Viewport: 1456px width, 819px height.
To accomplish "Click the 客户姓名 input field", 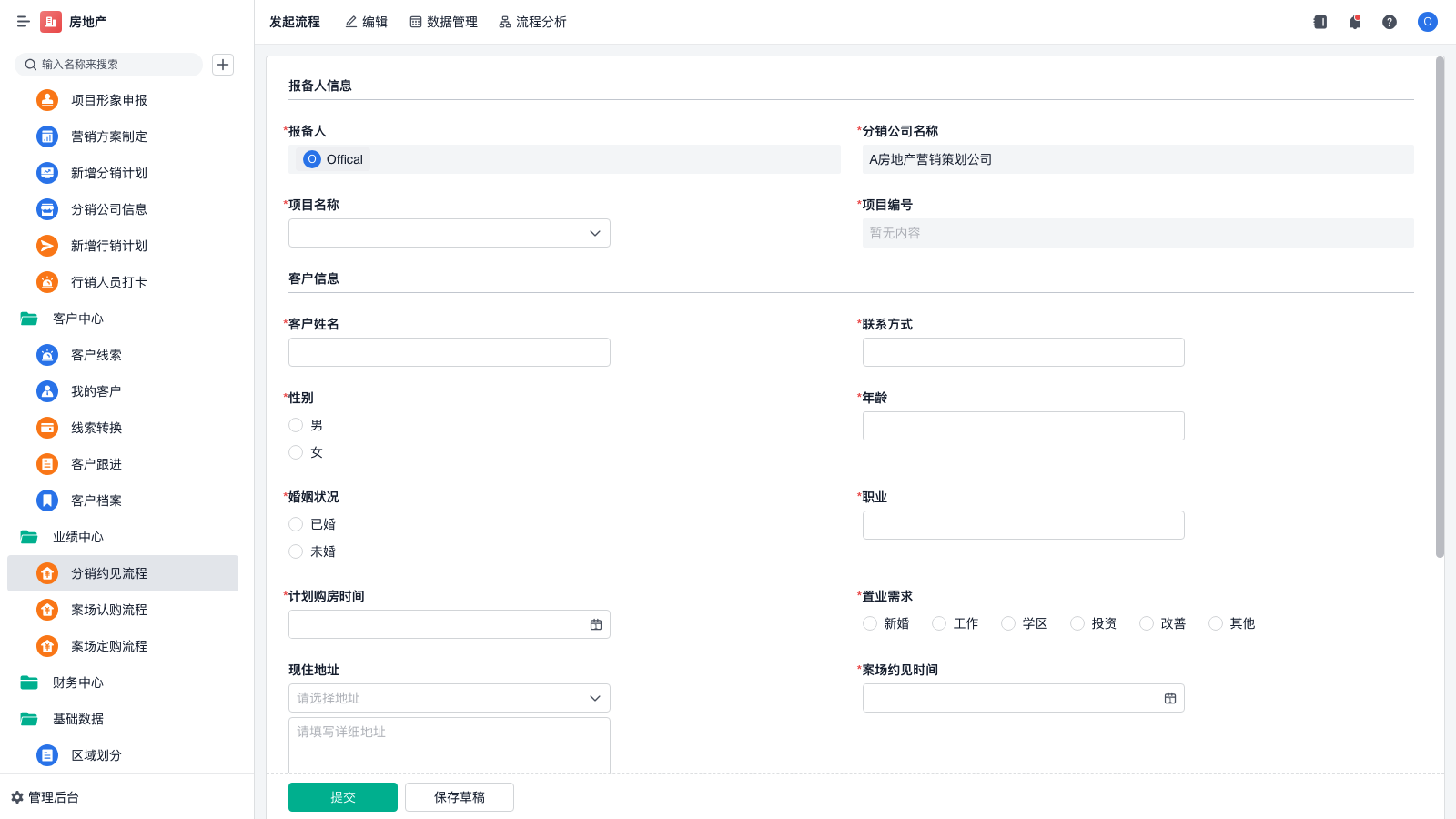I will pos(449,352).
